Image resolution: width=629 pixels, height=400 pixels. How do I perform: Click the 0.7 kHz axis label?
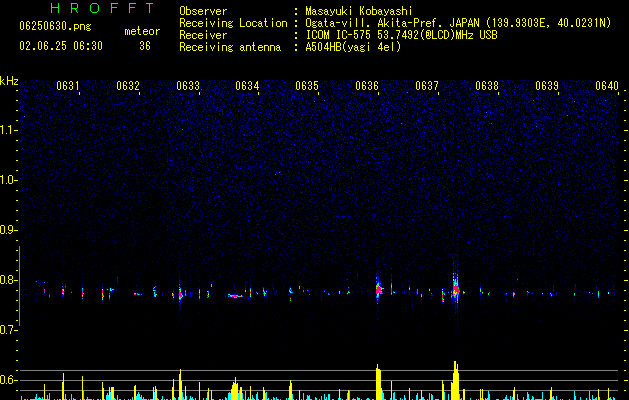point(9,330)
